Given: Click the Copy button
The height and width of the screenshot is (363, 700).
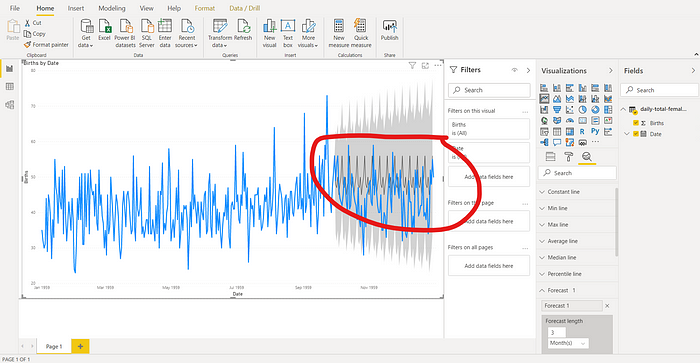Looking at the screenshot, I should click(35, 34).
